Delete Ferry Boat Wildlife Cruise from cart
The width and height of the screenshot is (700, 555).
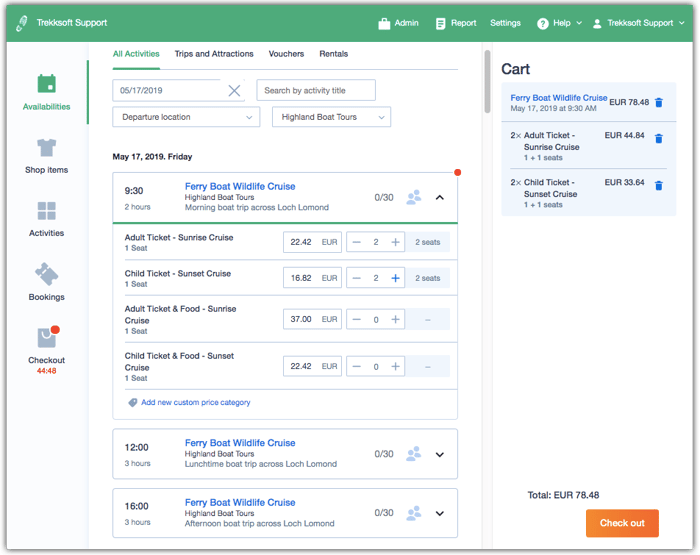[x=659, y=102]
